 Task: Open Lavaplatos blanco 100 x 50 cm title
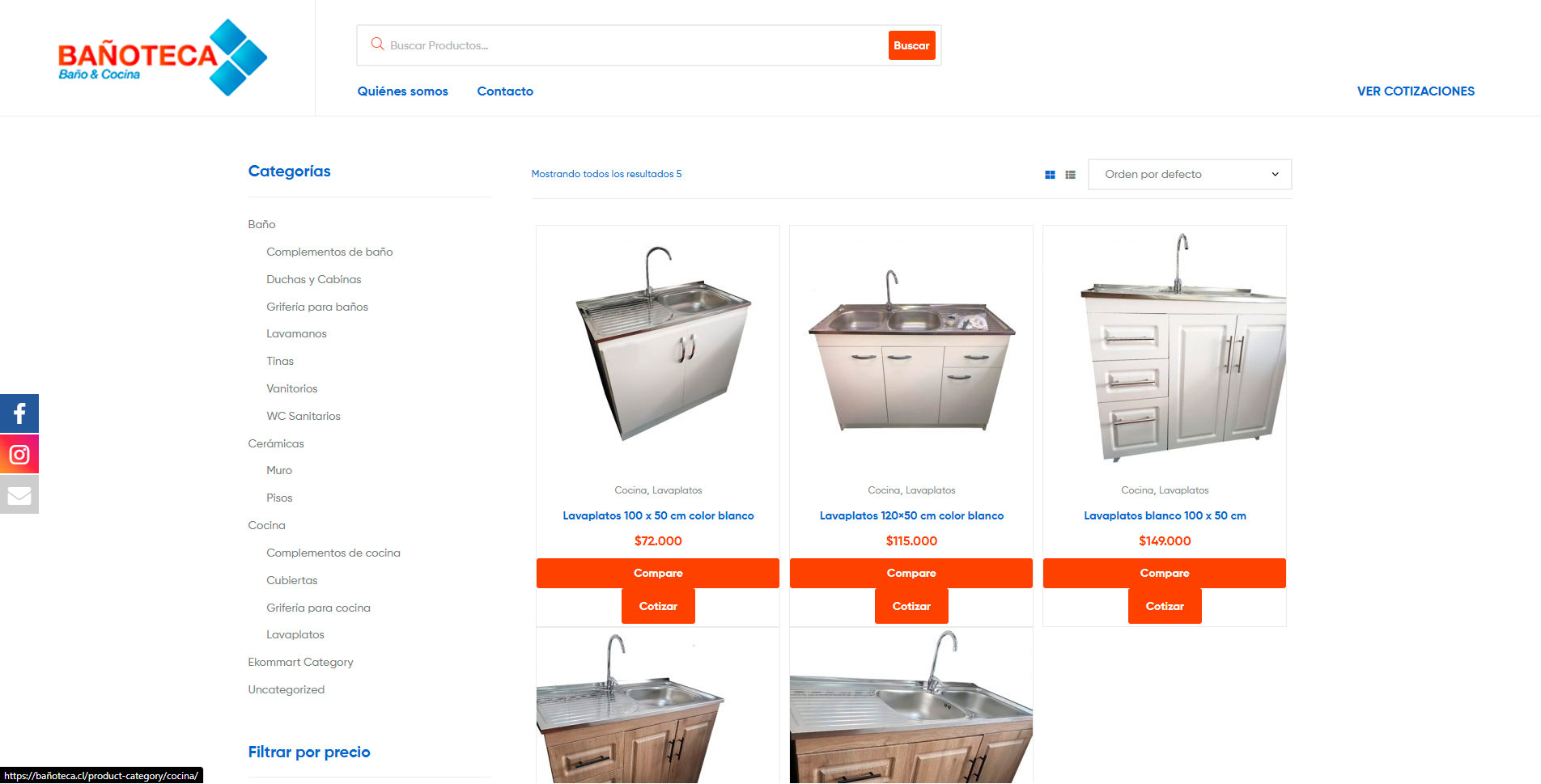tap(1165, 515)
